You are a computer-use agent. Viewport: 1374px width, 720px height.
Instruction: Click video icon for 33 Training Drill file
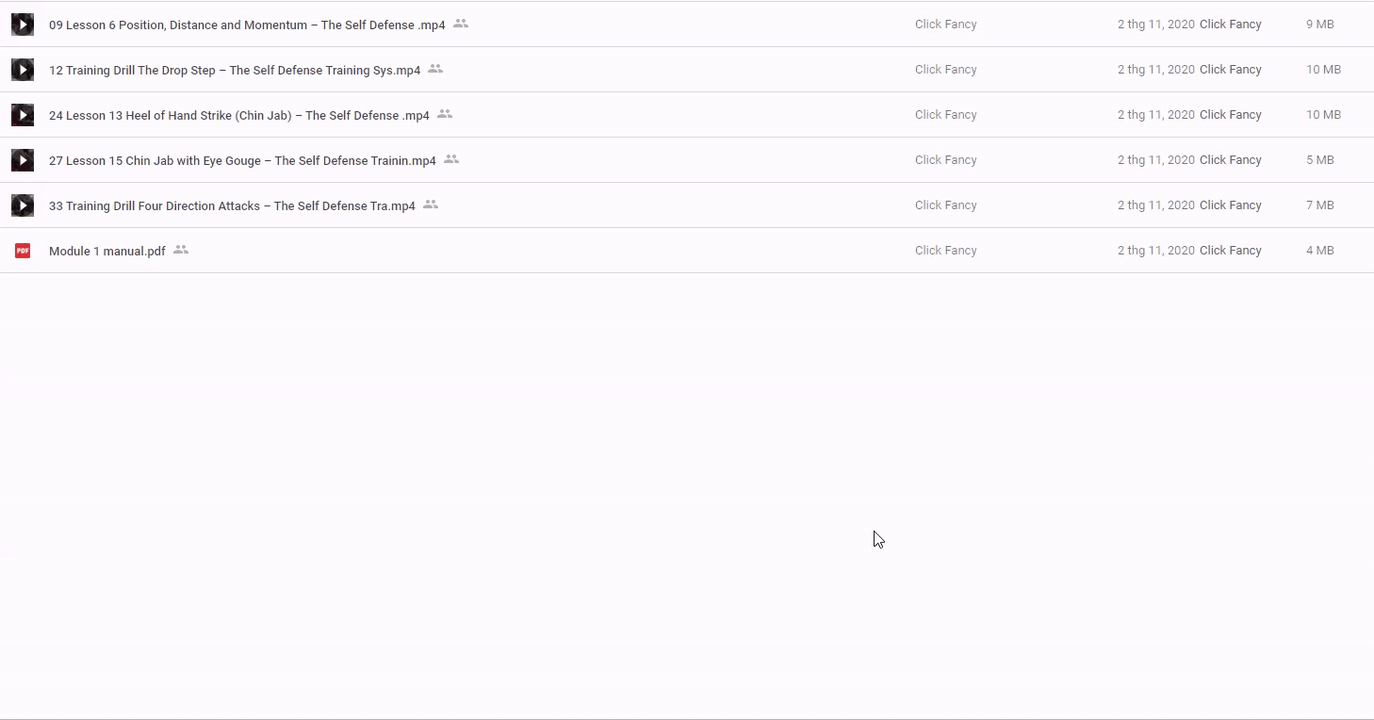pos(22,205)
